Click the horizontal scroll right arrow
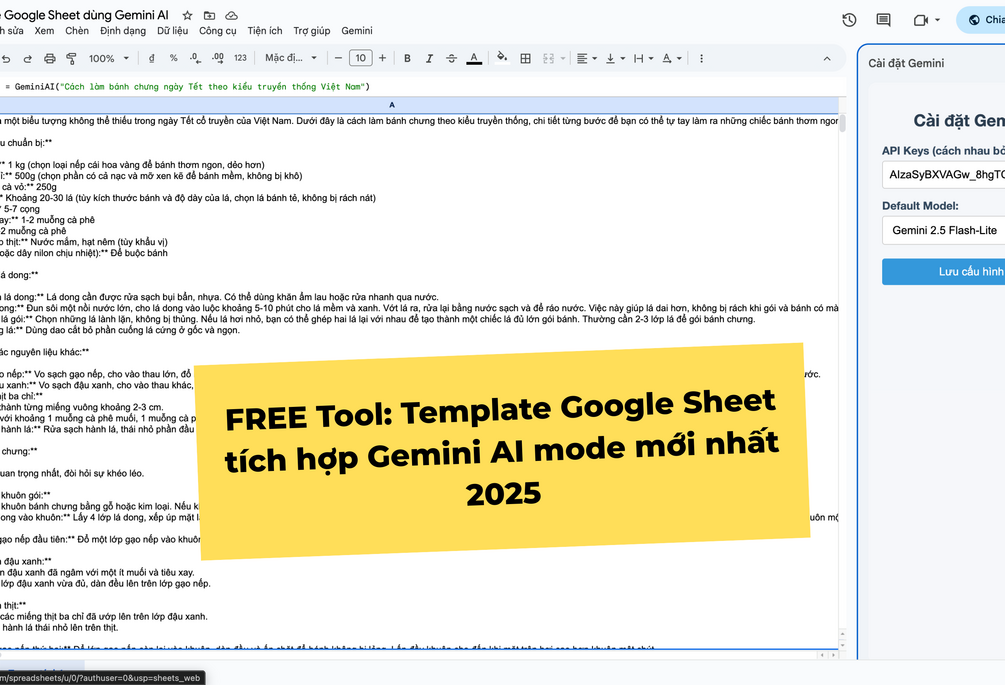 tap(833, 655)
